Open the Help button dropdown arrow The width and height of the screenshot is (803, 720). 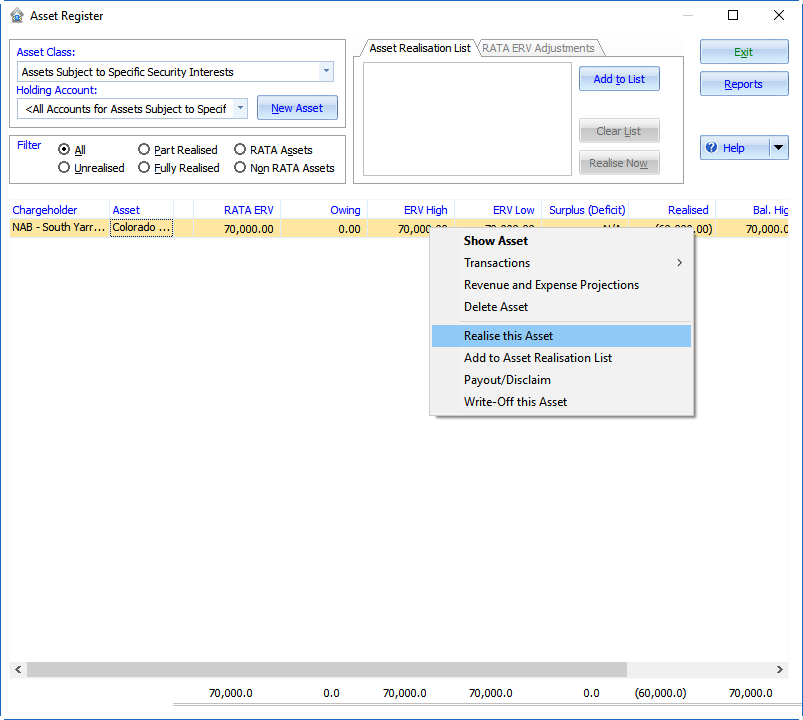click(x=779, y=148)
